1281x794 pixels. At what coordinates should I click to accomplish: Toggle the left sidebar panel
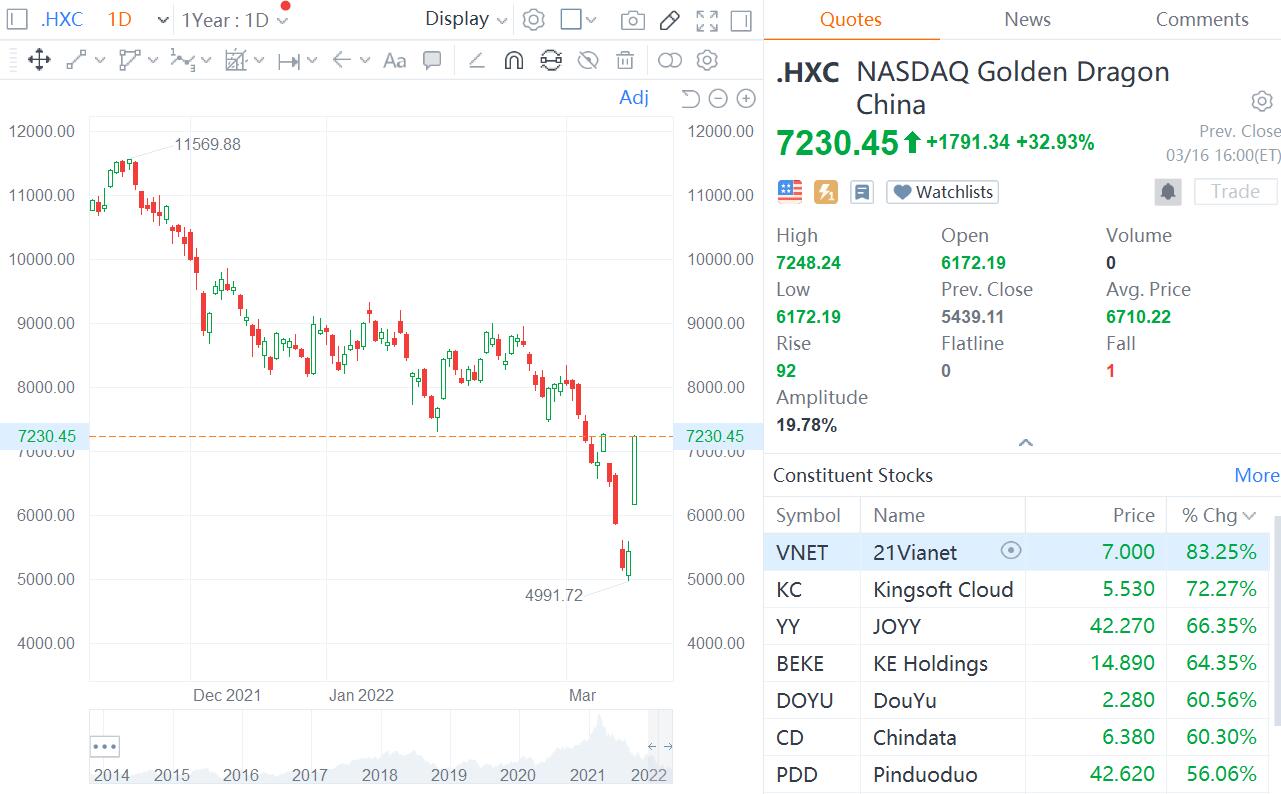(x=17, y=20)
